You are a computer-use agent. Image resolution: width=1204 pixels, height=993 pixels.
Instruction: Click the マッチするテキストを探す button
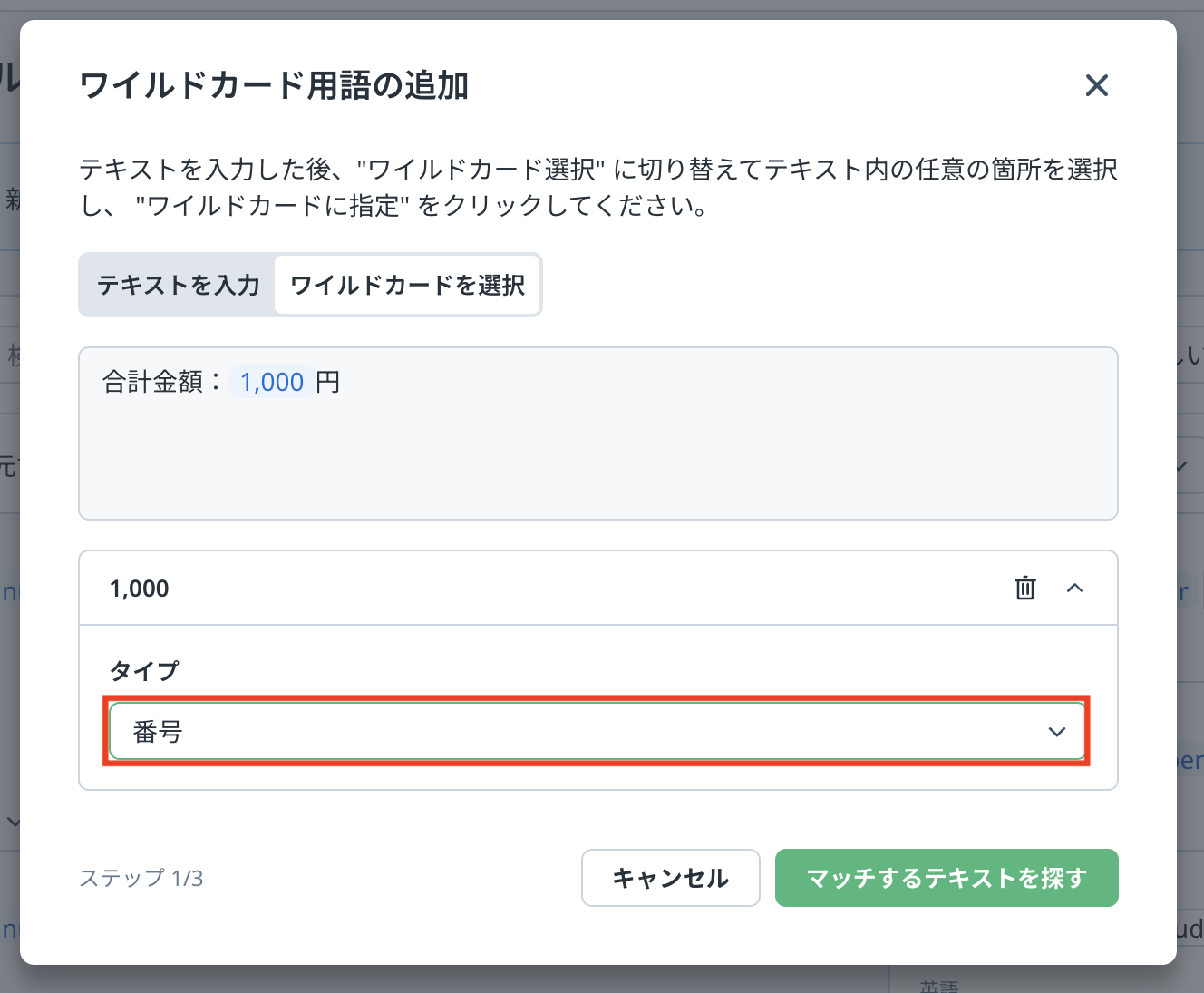(x=946, y=878)
